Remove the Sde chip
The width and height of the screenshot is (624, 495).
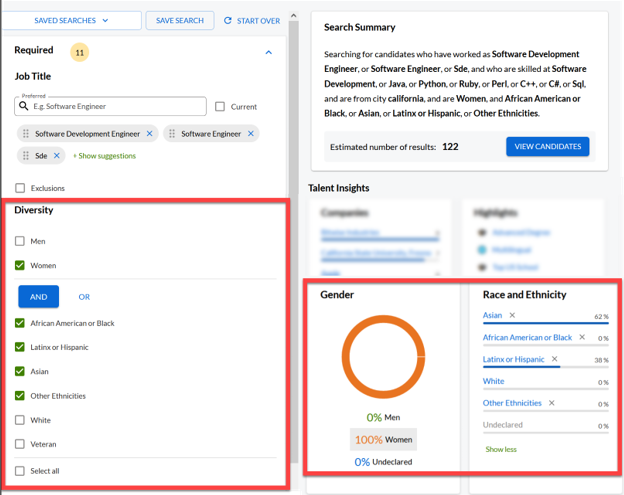(57, 156)
